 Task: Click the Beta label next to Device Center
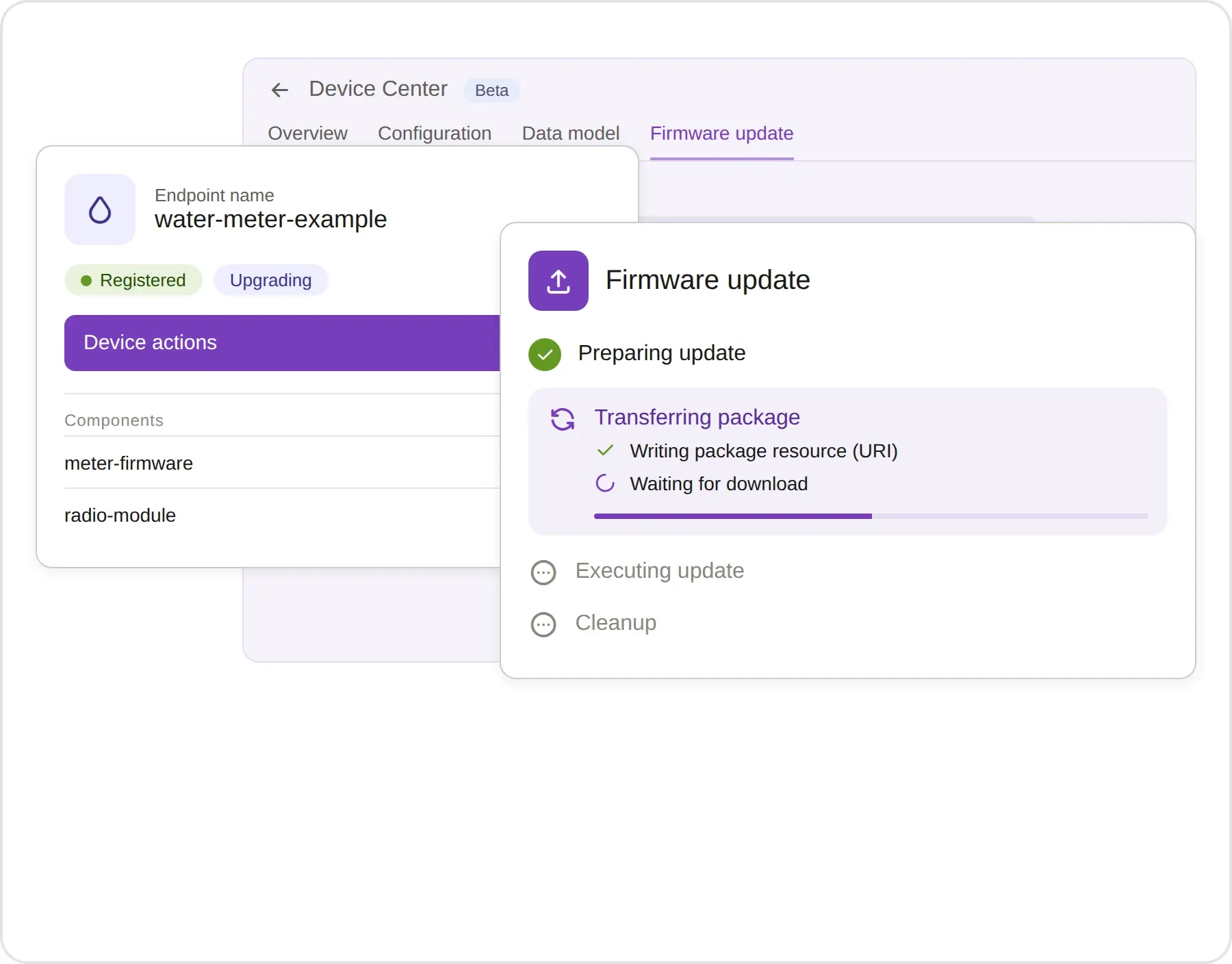pos(491,90)
